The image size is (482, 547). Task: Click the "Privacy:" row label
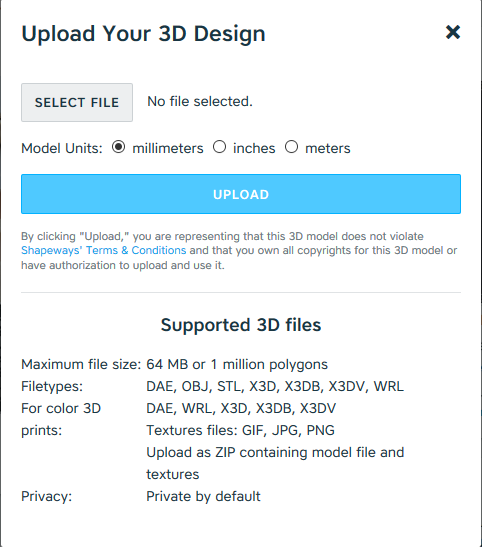[47, 496]
